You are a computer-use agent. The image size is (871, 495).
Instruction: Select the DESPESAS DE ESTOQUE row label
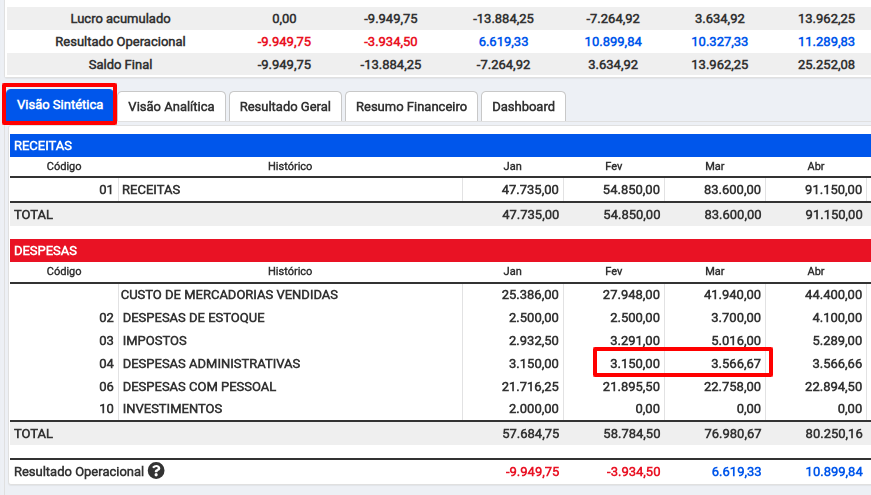(x=193, y=318)
